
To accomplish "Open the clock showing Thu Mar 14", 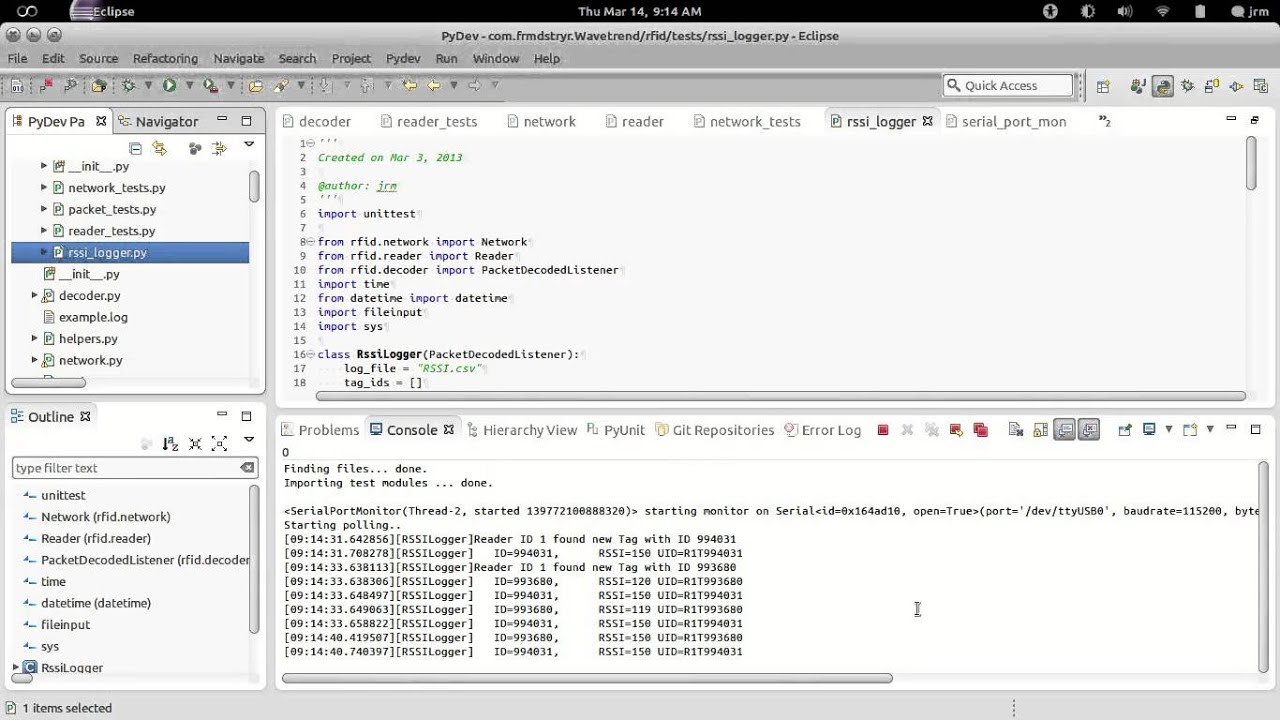I will click(639, 11).
